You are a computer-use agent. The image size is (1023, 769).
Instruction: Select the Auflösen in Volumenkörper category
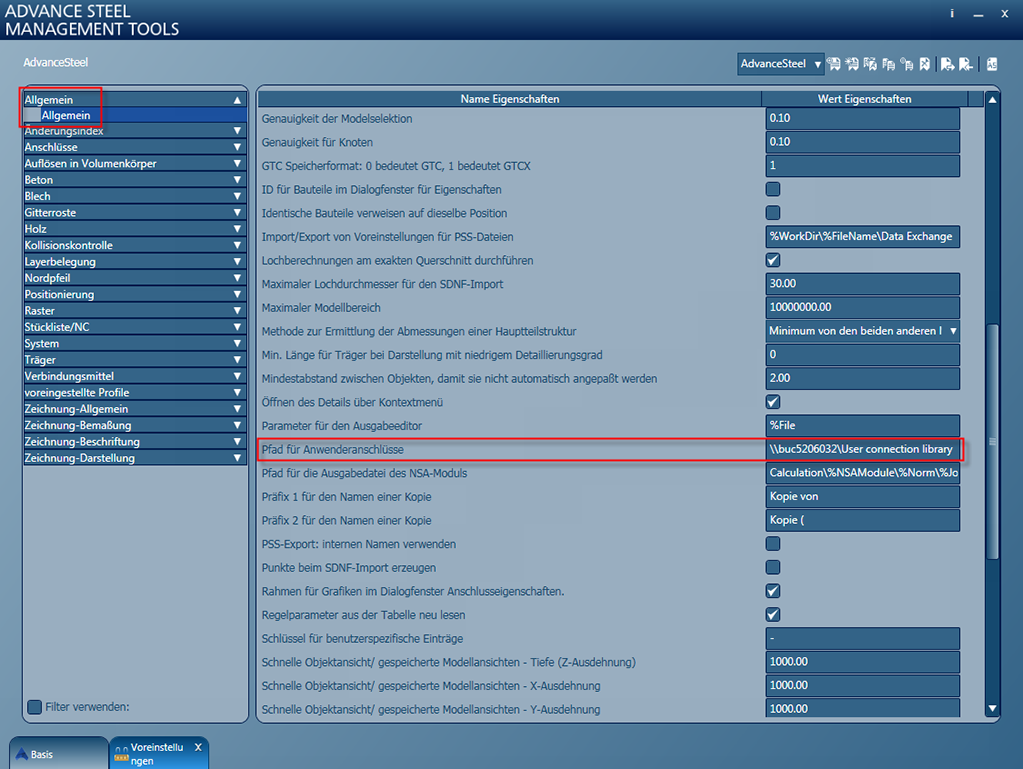coord(135,164)
